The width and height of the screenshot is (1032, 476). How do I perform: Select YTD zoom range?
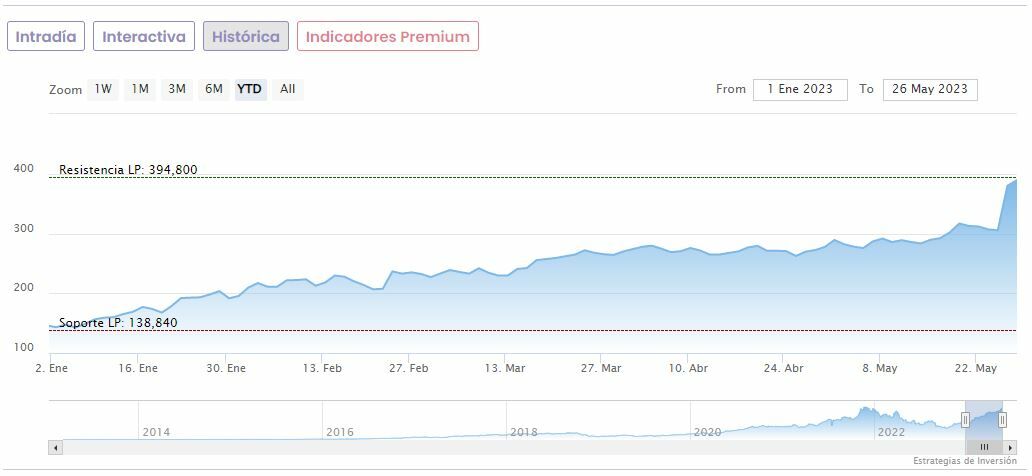click(250, 89)
